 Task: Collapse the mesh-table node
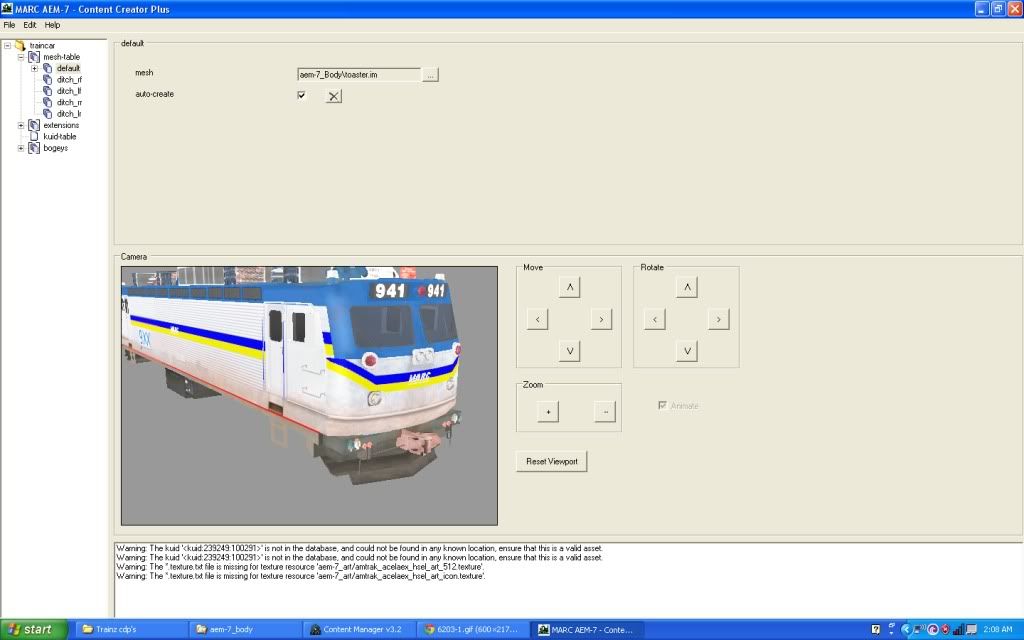21,57
